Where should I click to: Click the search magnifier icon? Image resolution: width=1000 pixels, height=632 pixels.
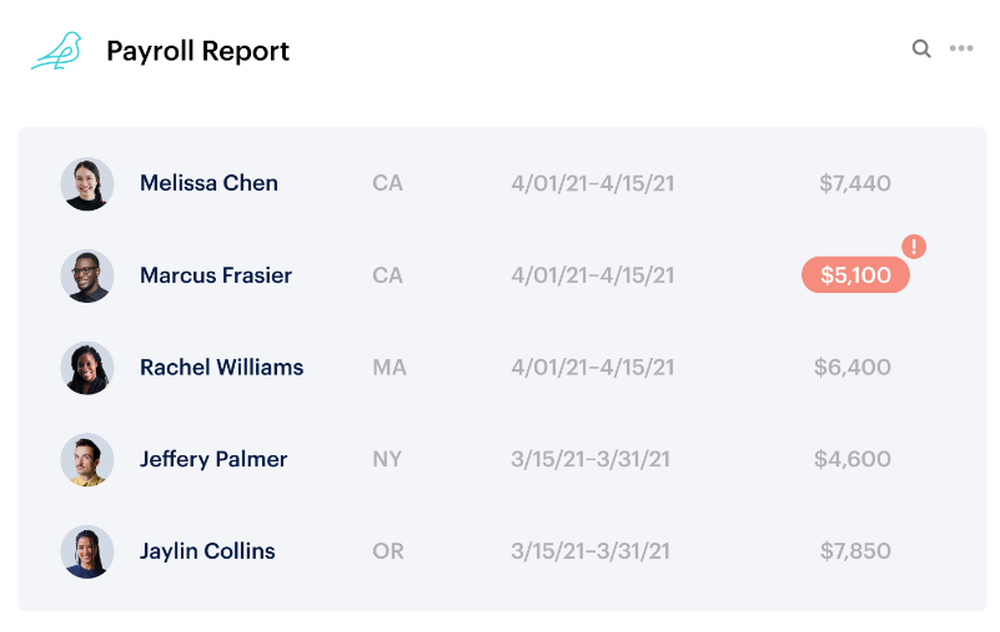(921, 49)
